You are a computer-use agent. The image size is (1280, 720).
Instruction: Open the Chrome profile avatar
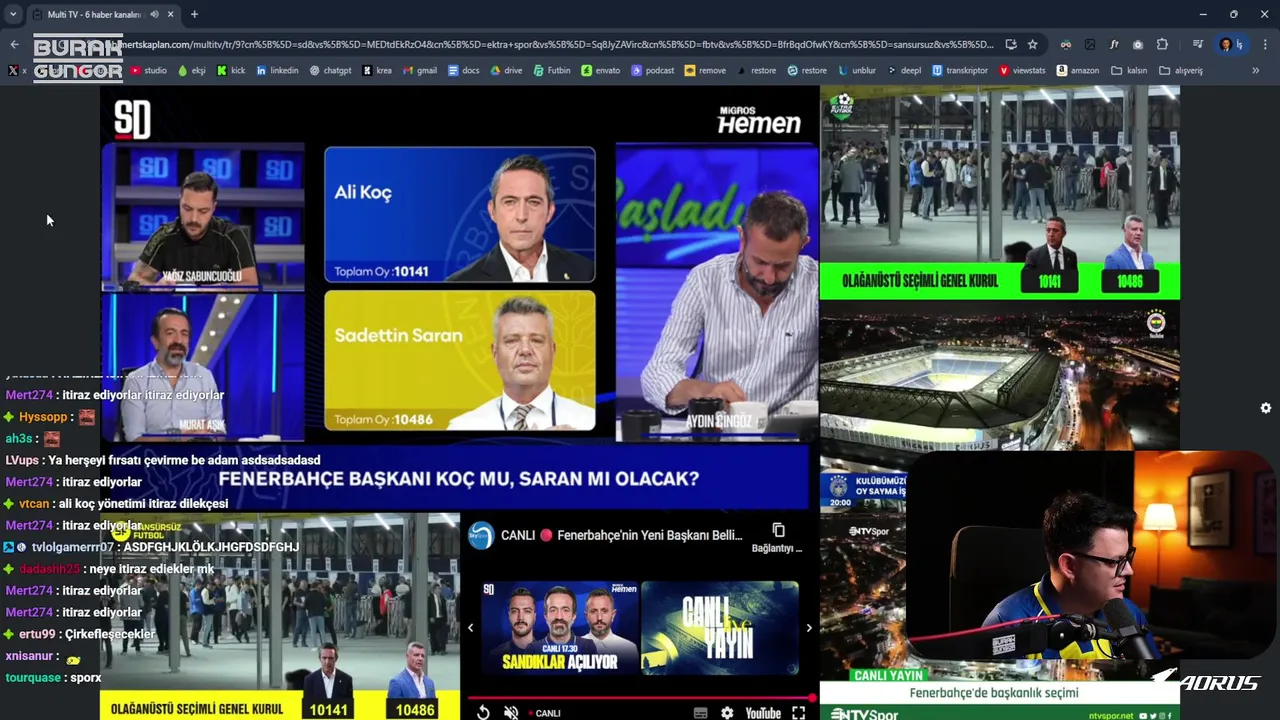1226,44
